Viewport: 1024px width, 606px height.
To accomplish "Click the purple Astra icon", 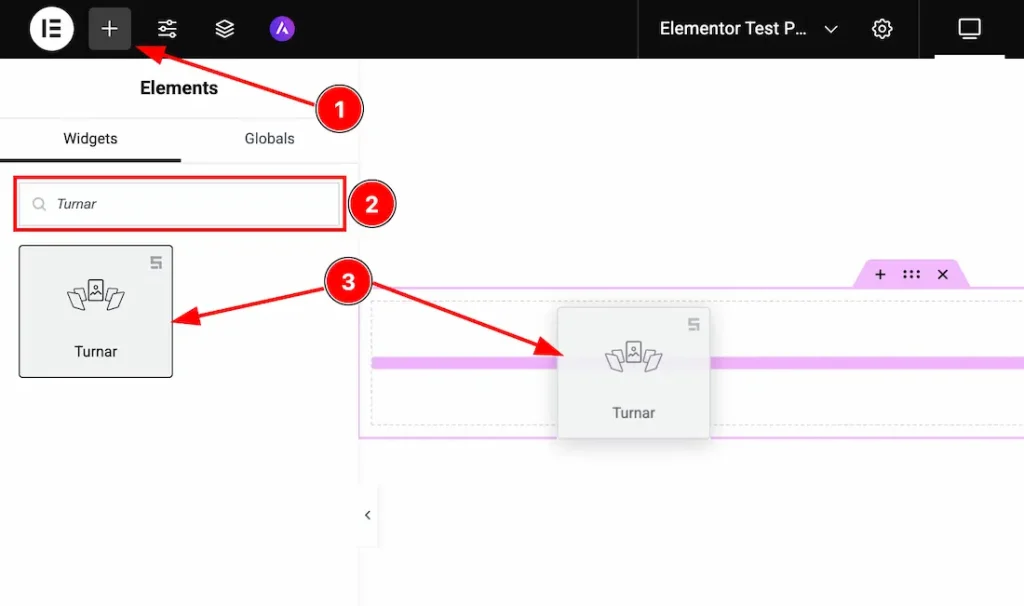I will tap(282, 28).
